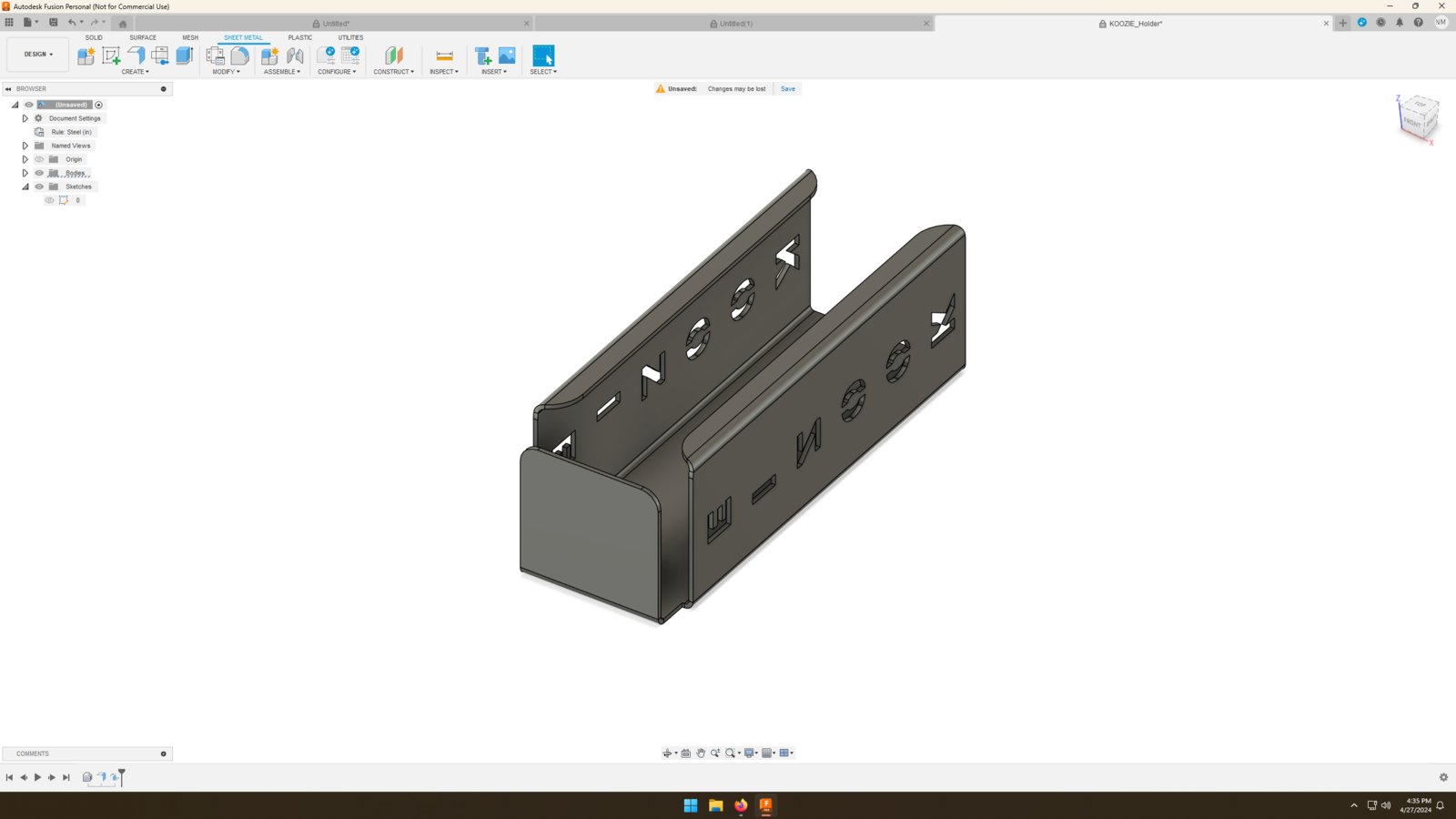
Task: Go to the Home tab icon
Action: click(x=123, y=24)
